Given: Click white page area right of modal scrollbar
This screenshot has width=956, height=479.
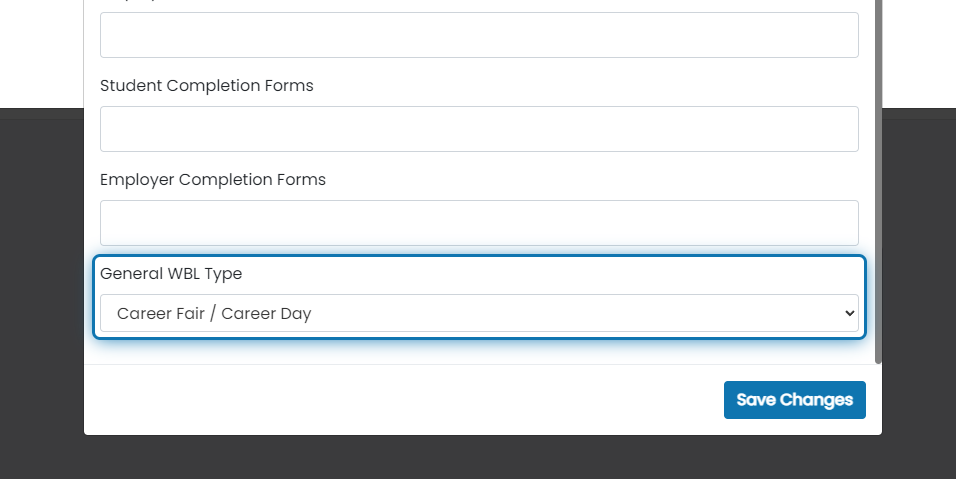Looking at the screenshot, I should point(919,54).
